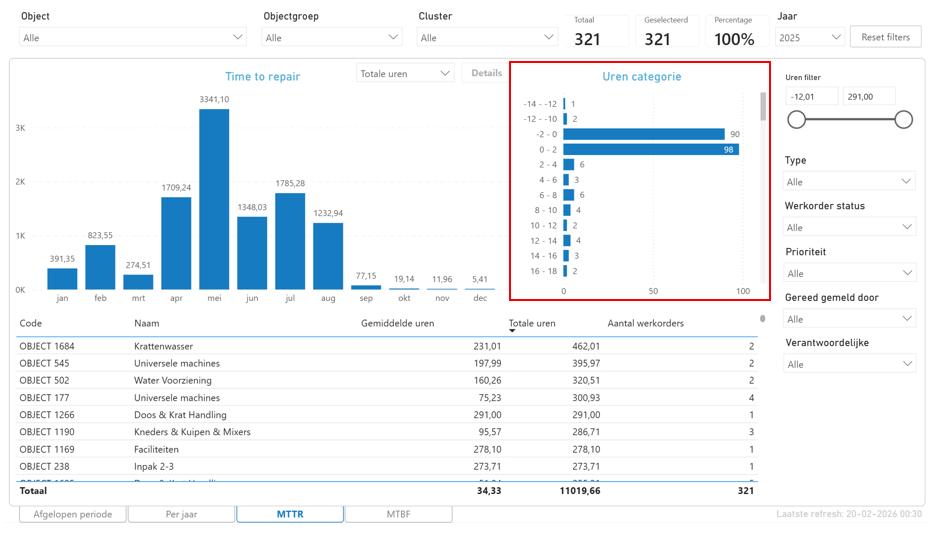Switch to the MTBF tab
This screenshot has height=533, width=936.
398,514
